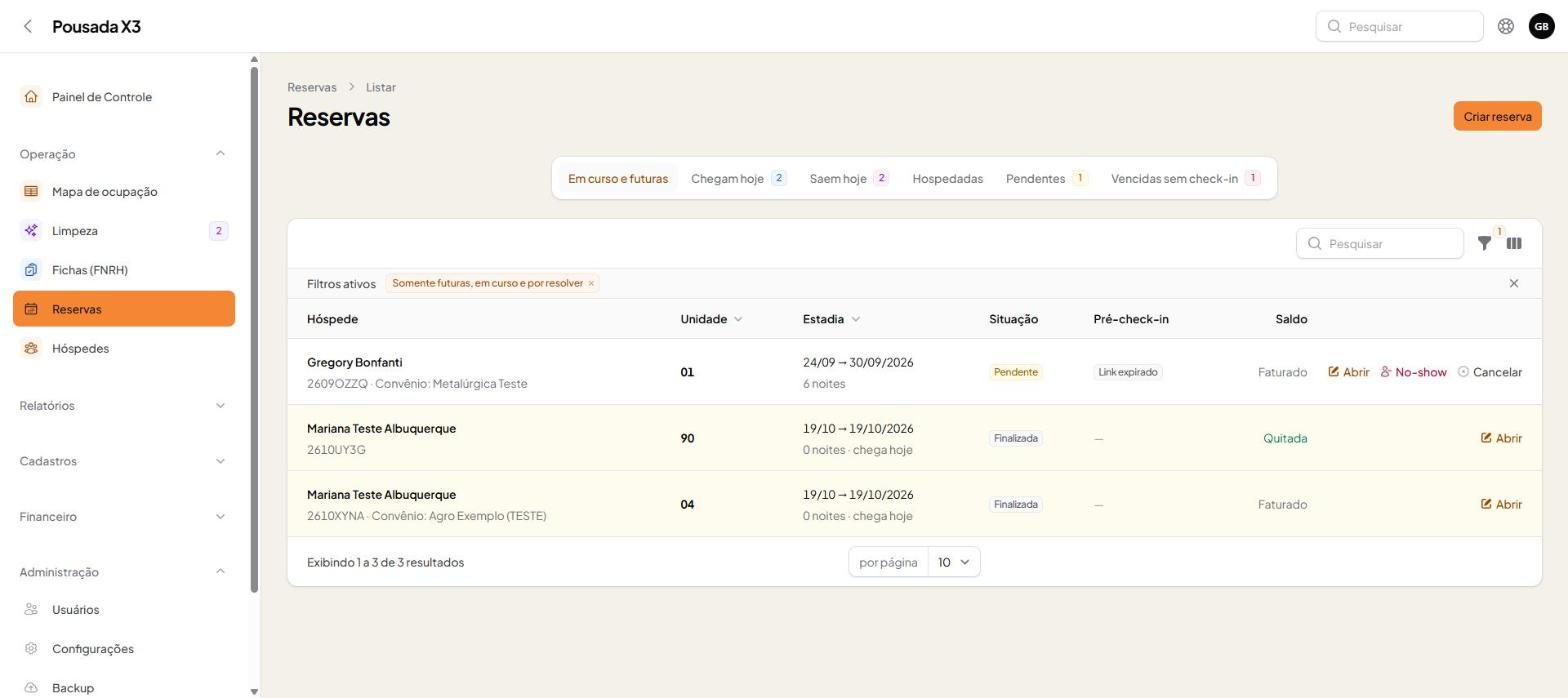The width and height of the screenshot is (1568, 698).
Task: Open the GB user avatar menu
Action: pyautogui.click(x=1541, y=27)
